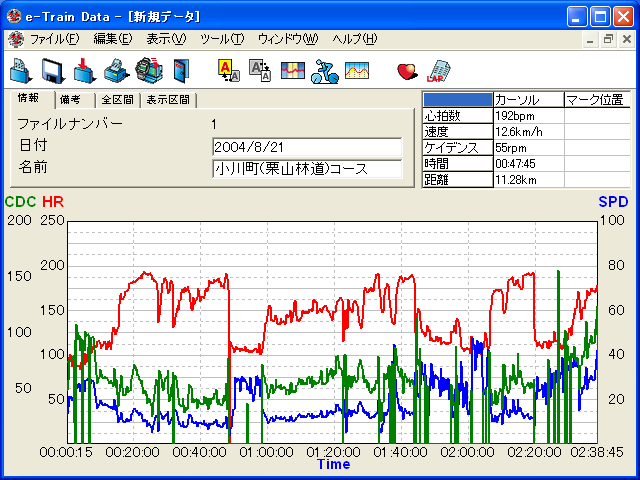Click the yellow line graph icon
The height and width of the screenshot is (480, 640).
(357, 70)
